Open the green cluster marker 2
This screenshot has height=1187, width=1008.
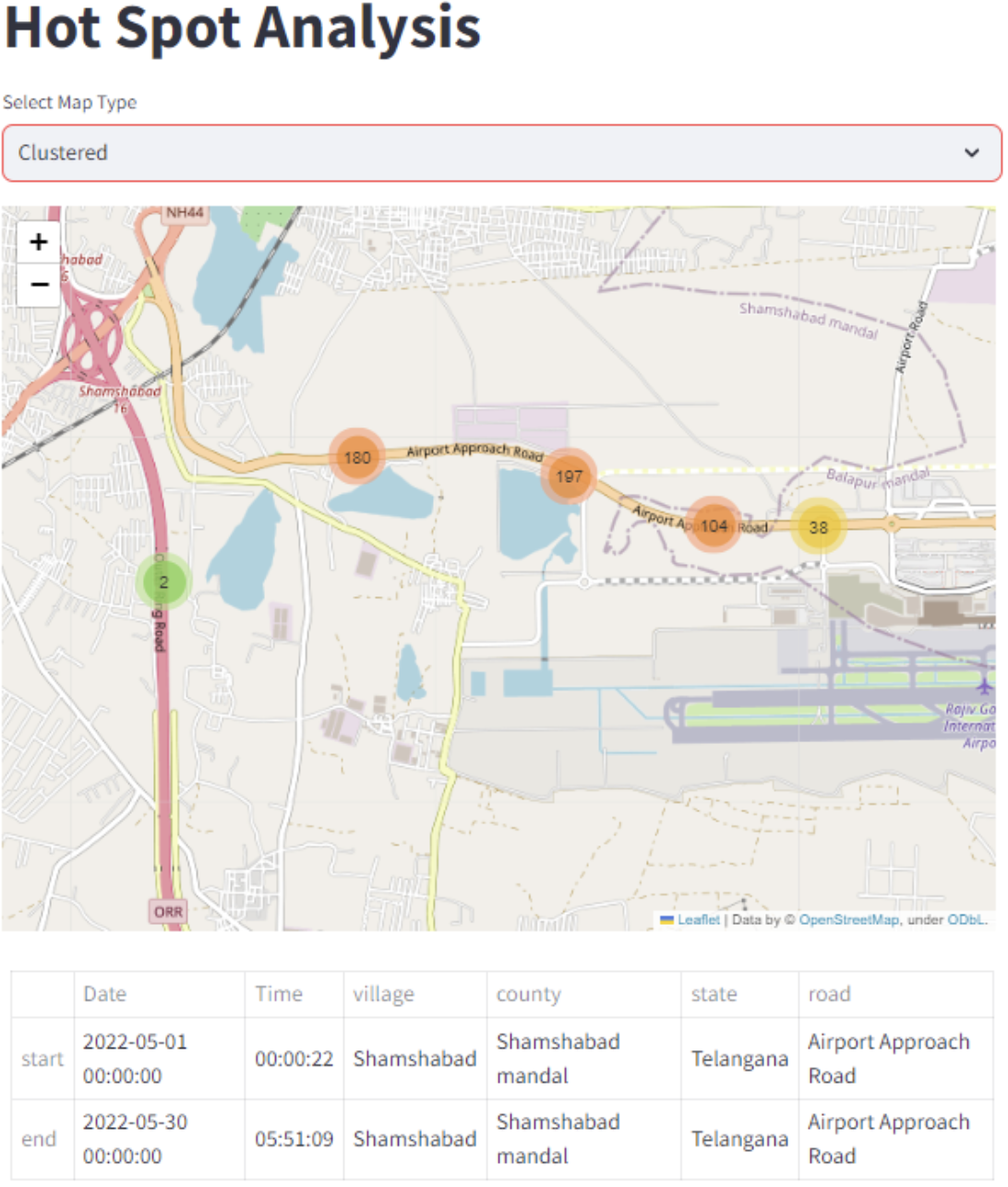163,582
